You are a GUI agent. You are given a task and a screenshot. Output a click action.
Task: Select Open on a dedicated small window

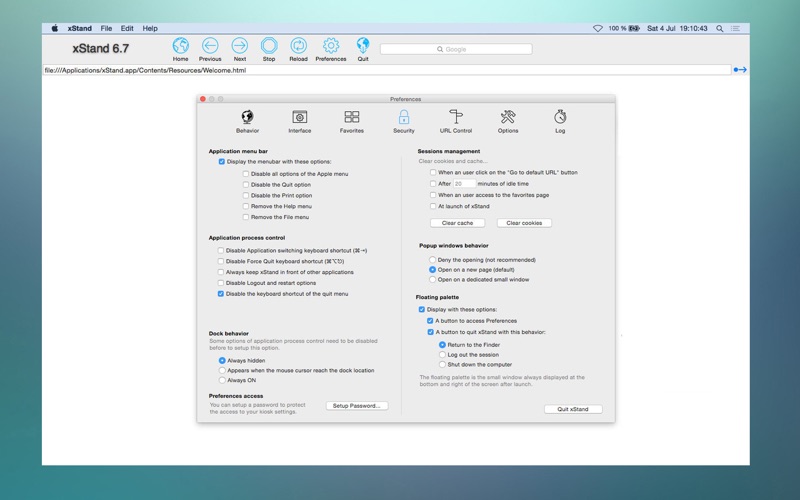pyautogui.click(x=432, y=280)
